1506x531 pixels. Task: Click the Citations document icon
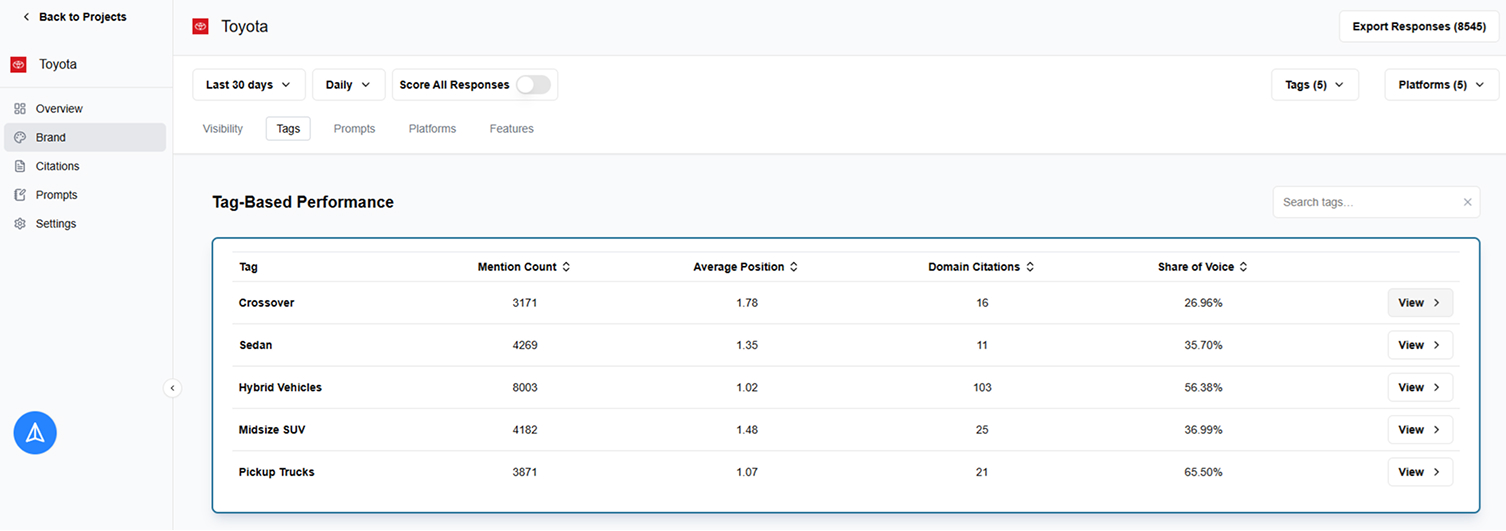point(20,166)
